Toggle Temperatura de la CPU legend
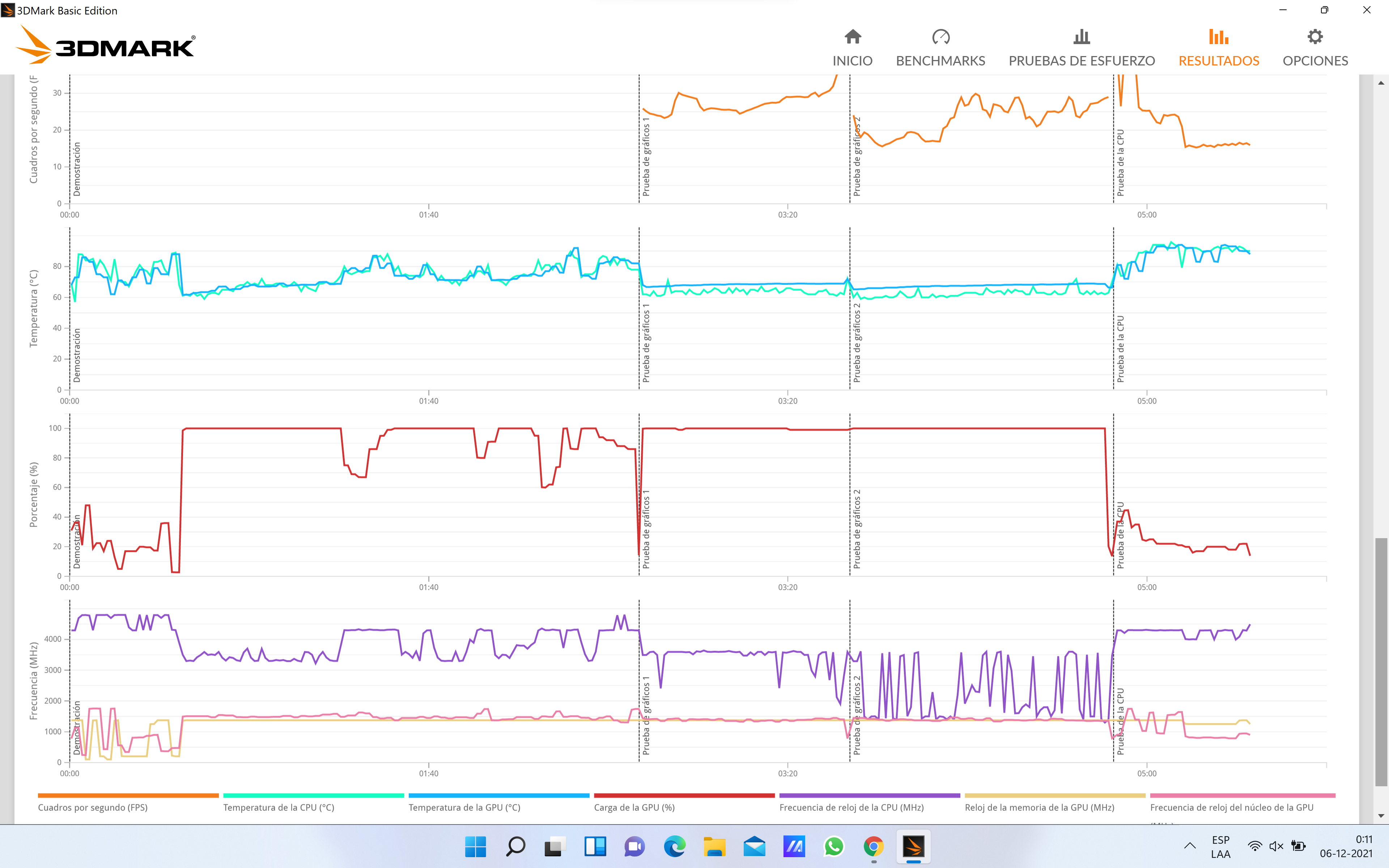The width and height of the screenshot is (1389, 868). pyautogui.click(x=279, y=807)
